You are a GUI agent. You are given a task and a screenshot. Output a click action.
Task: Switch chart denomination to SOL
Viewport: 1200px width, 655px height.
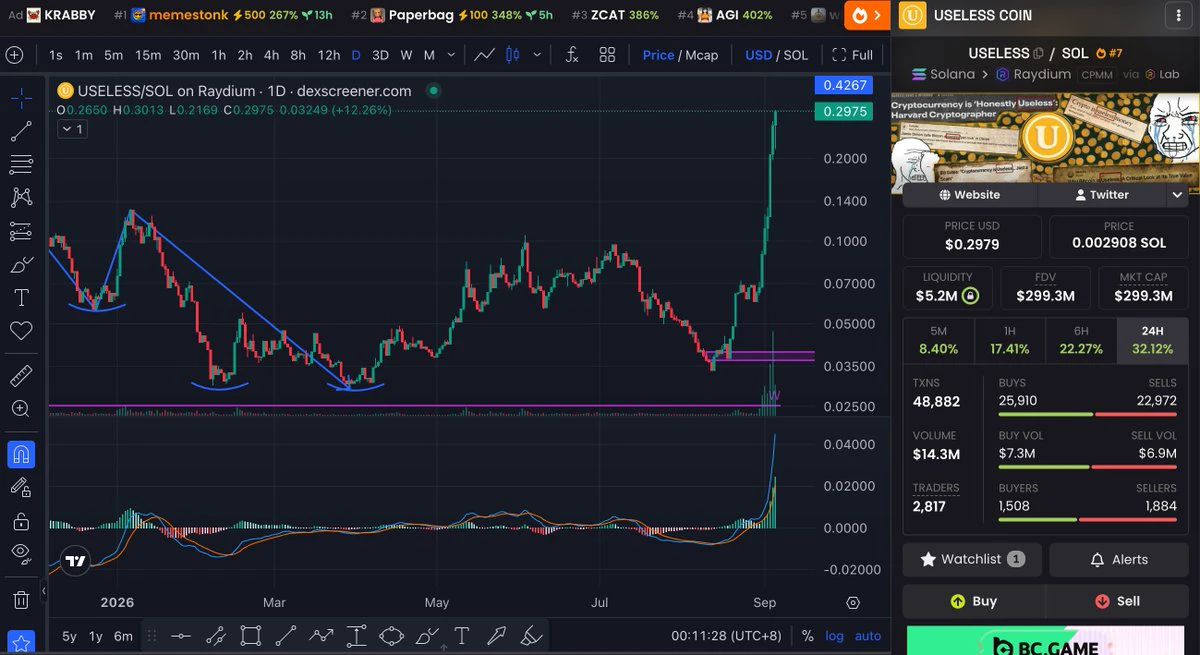[796, 55]
